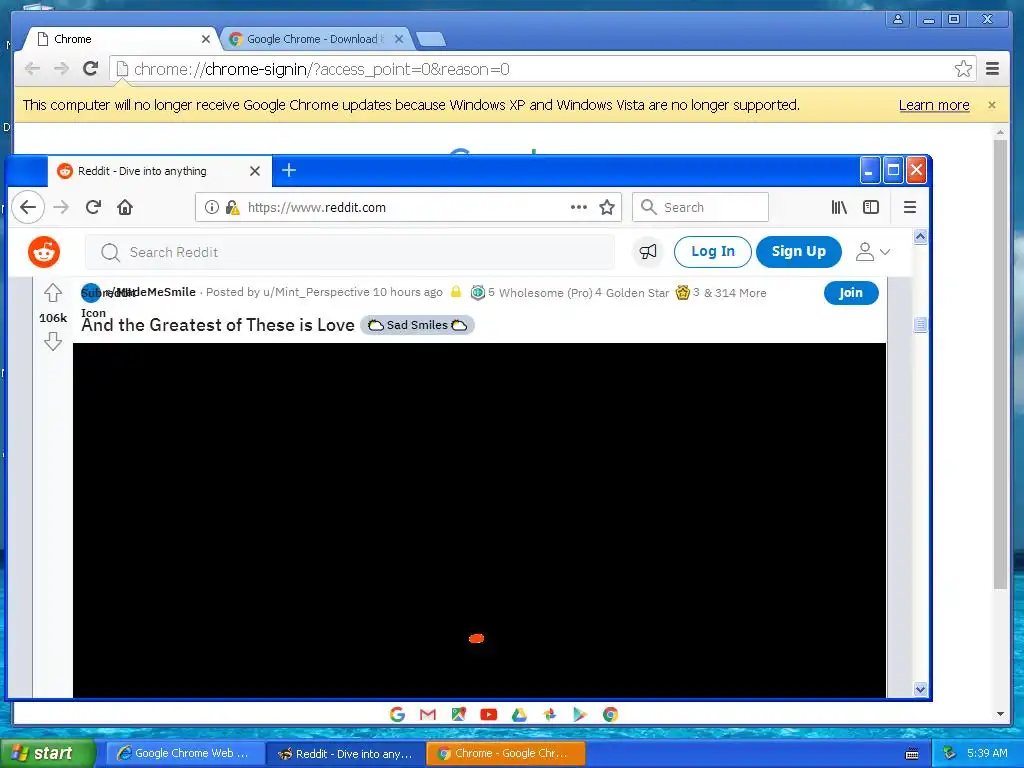The height and width of the screenshot is (768, 1024).
Task: Dismiss the Chrome update warning bar
Action: [x=991, y=105]
